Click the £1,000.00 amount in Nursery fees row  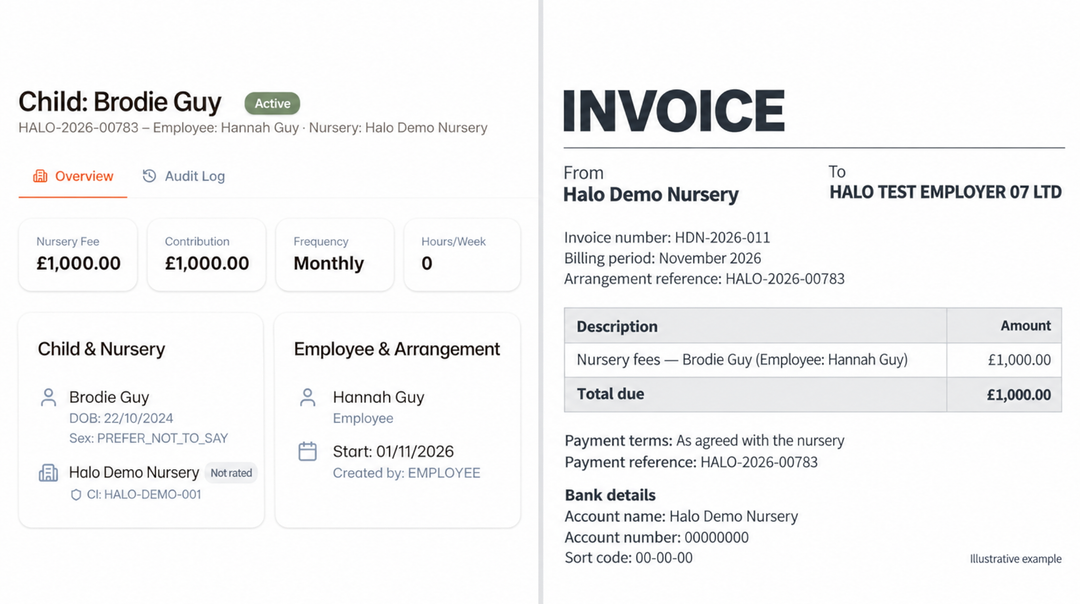1019,360
